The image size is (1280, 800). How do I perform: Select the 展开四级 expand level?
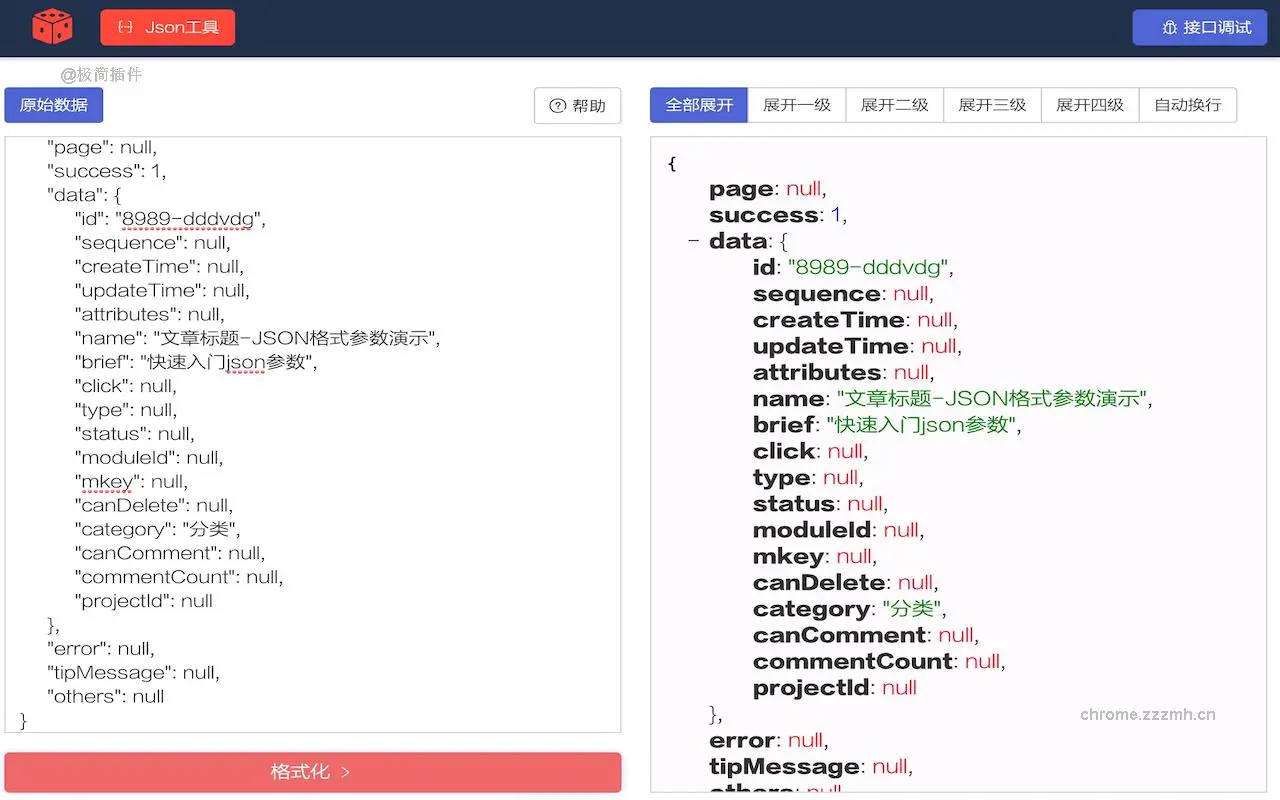1089,104
